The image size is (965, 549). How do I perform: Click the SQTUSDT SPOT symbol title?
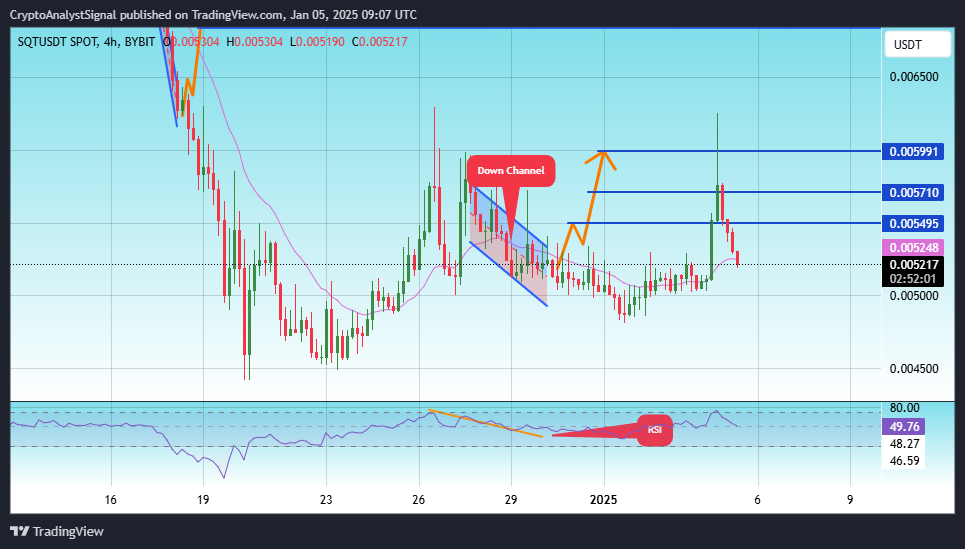(57, 42)
